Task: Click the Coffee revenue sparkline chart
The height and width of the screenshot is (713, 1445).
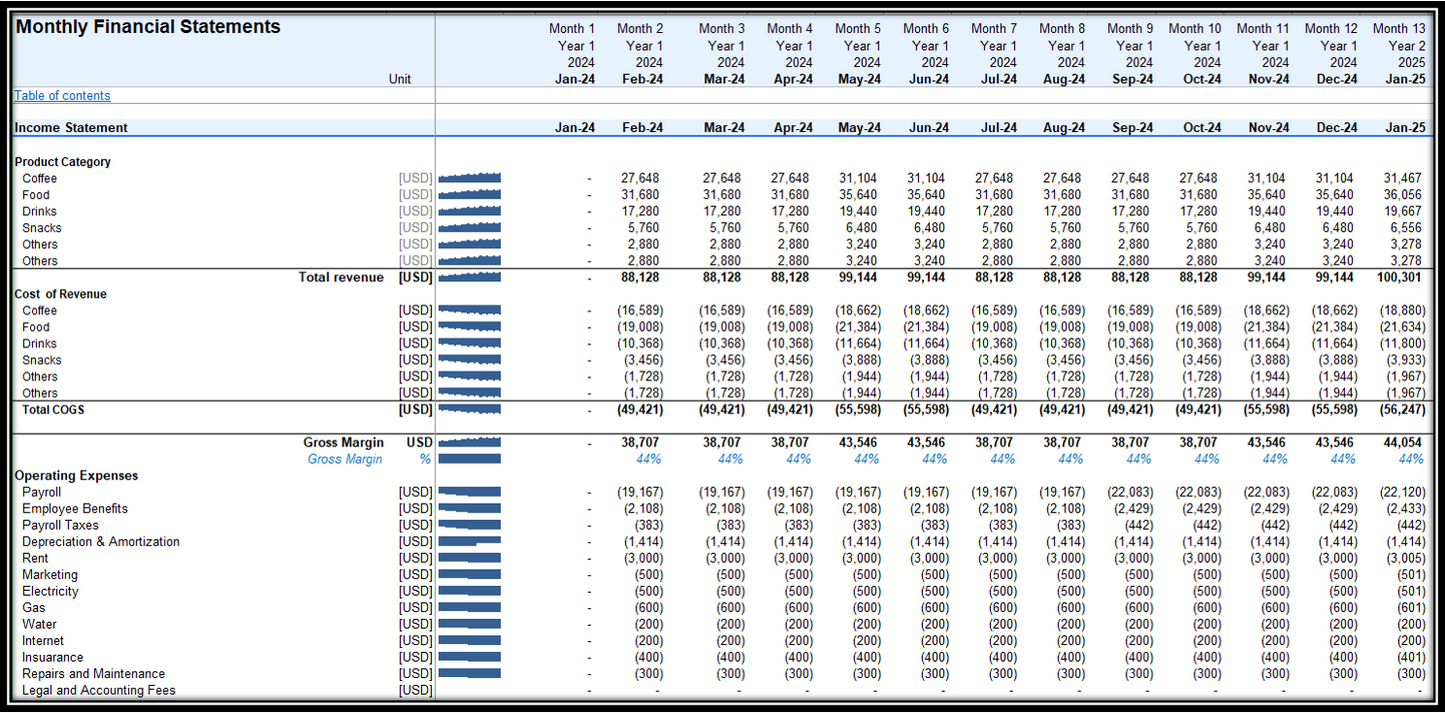Action: [x=469, y=179]
